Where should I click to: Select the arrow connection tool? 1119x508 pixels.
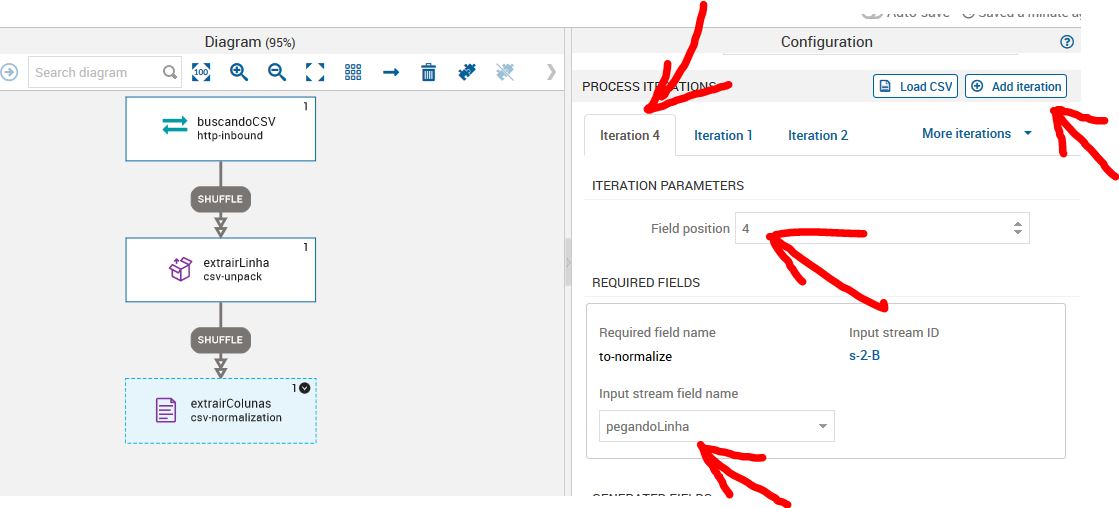pos(391,72)
